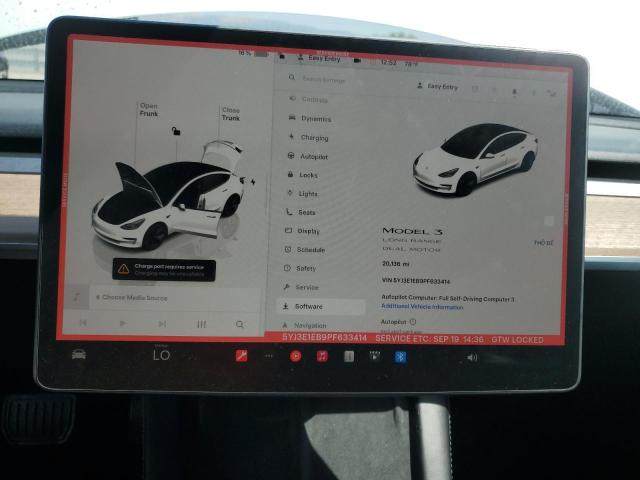This screenshot has height=480, width=640.
Task: Open the three-dots app launcher
Action: [268, 356]
